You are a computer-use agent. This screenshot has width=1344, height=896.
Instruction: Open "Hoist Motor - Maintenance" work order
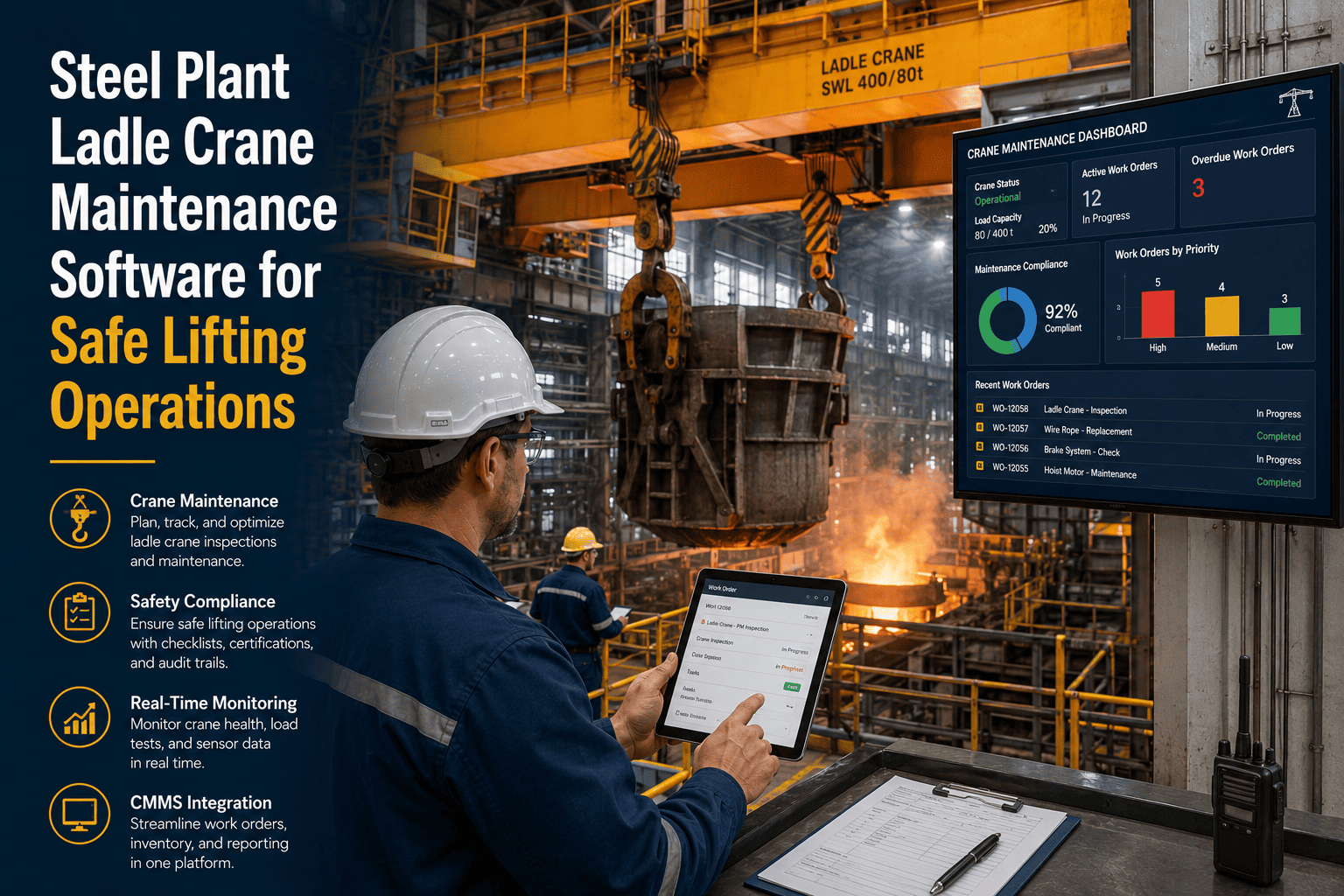(x=1090, y=472)
